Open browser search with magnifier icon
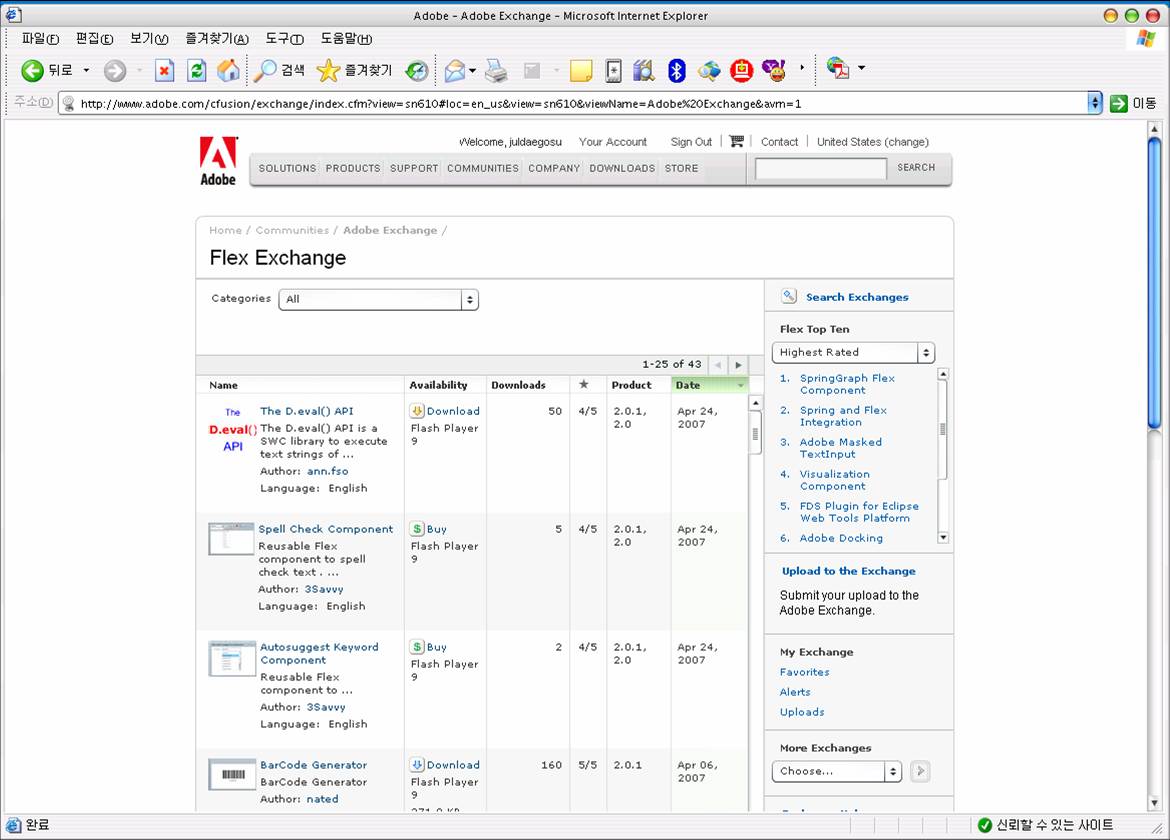Viewport: 1170px width, 840px height. coord(278,70)
